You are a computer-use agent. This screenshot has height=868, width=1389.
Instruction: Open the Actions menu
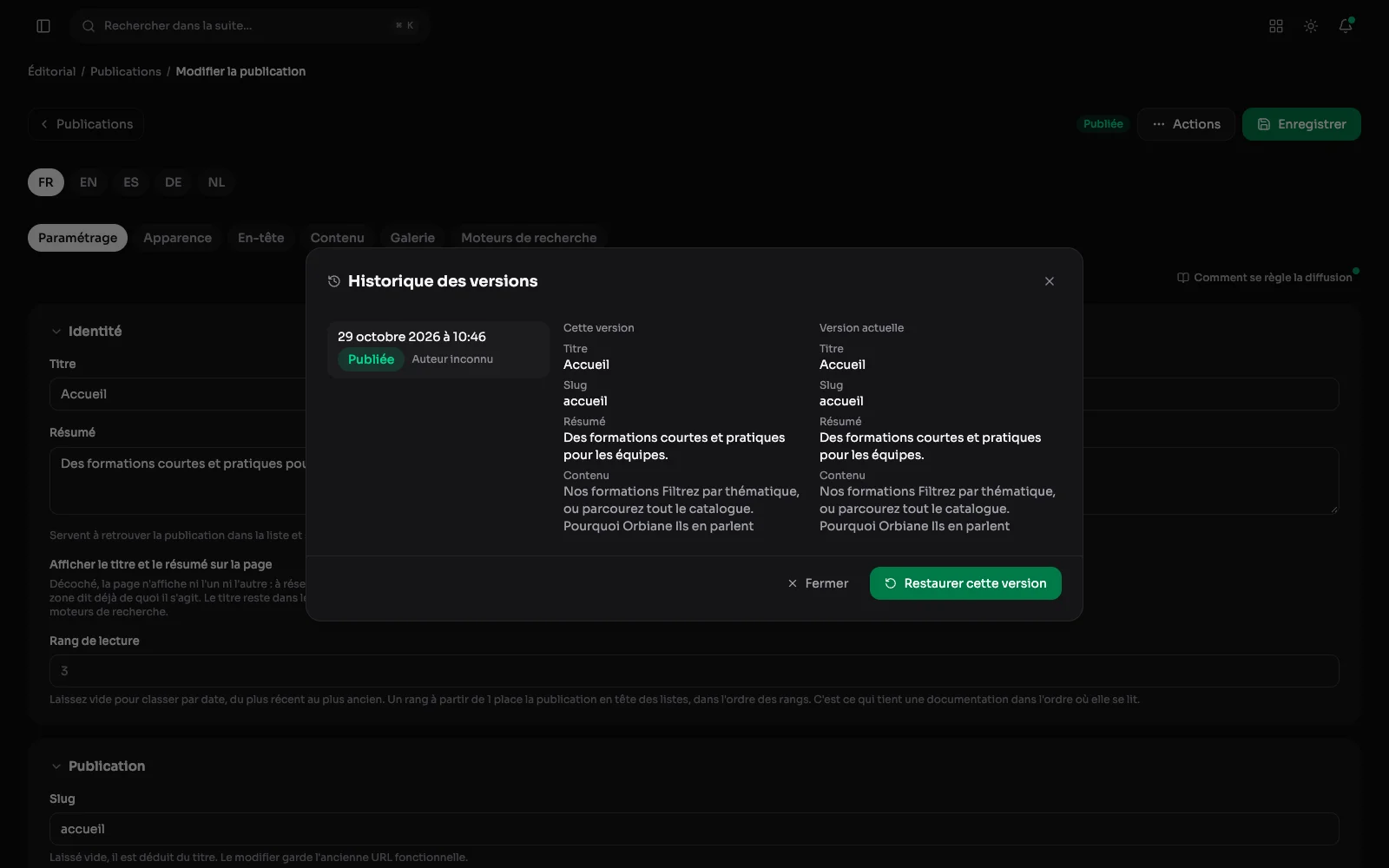click(x=1186, y=124)
